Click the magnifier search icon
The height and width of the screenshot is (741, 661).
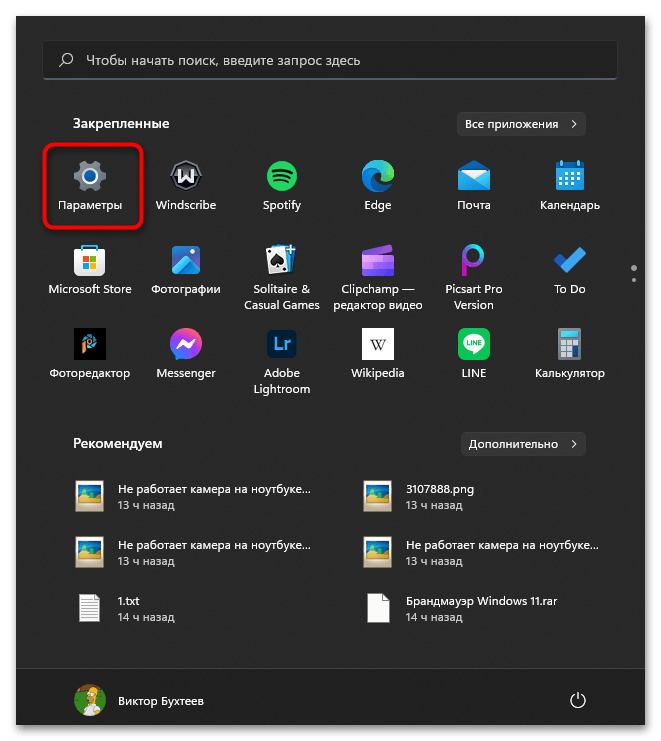66,60
